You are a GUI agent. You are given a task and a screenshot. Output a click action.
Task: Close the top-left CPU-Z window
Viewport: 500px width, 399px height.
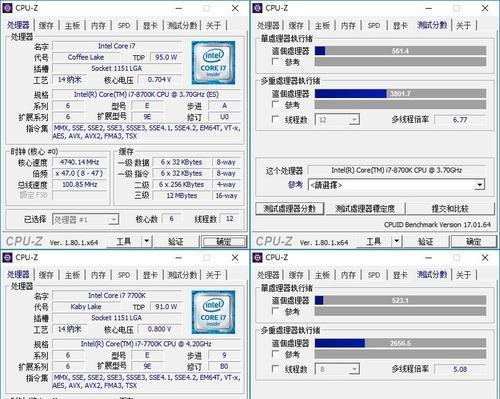click(x=235, y=8)
